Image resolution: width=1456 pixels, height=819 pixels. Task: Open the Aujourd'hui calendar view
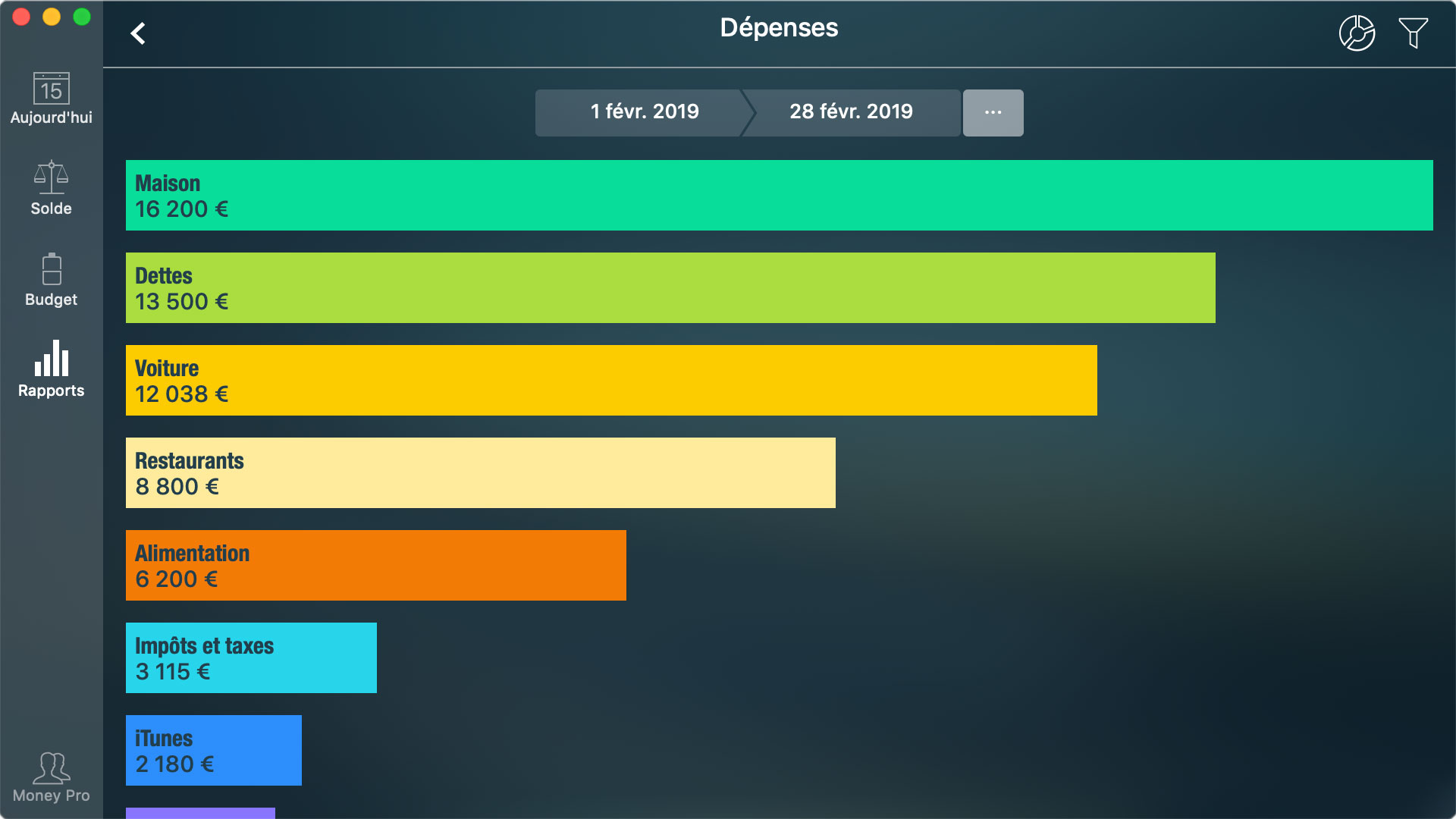50,99
